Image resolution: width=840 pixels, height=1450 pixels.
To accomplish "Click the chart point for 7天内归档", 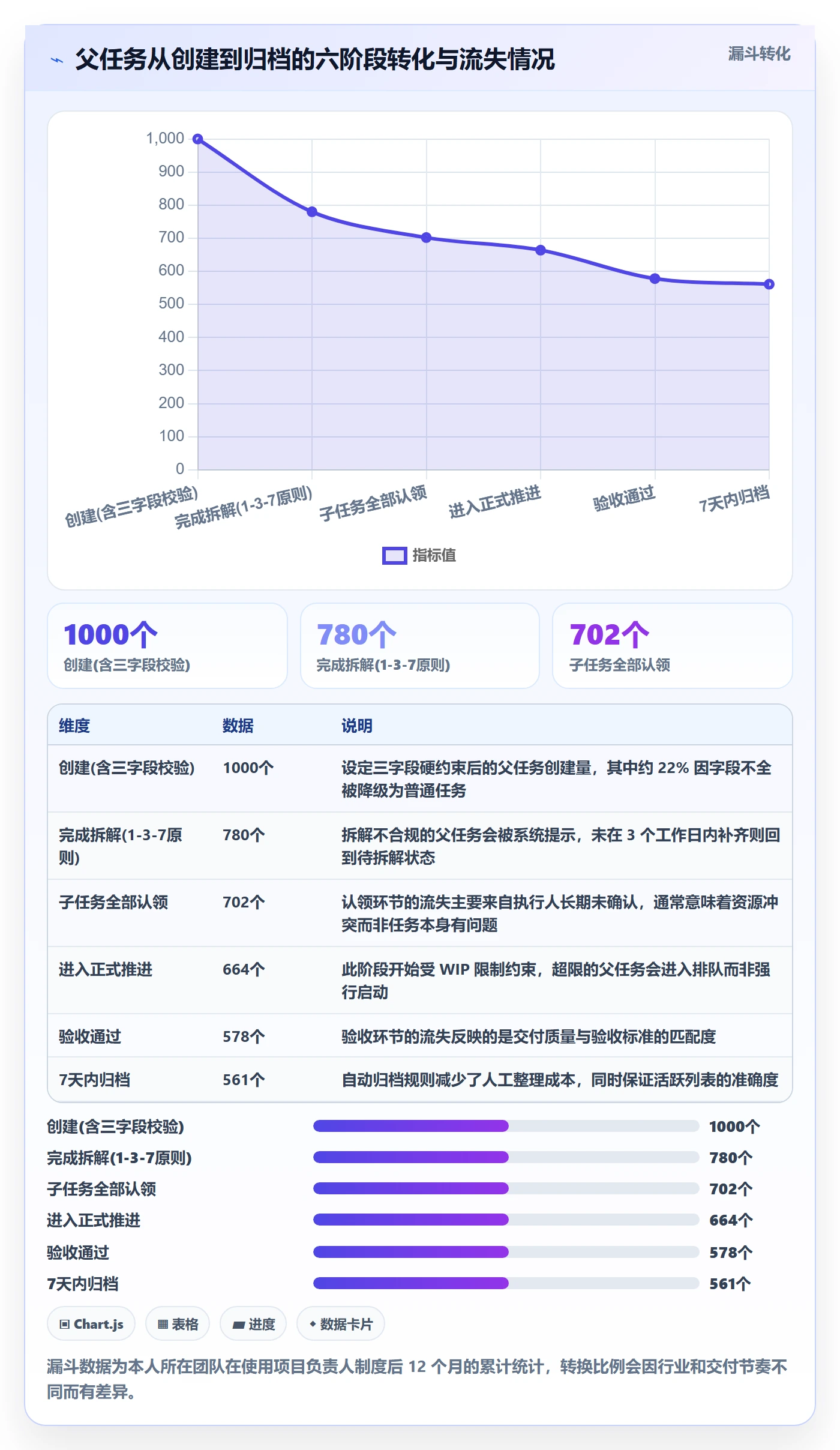I will click(x=769, y=284).
